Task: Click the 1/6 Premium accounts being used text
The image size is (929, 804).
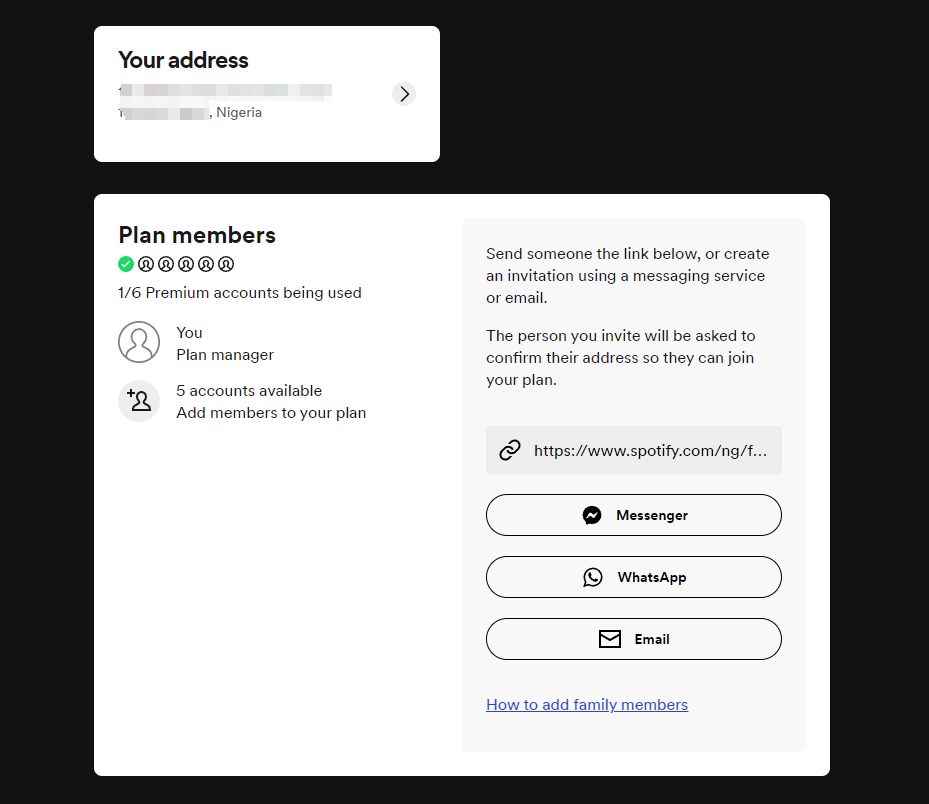Action: click(240, 293)
